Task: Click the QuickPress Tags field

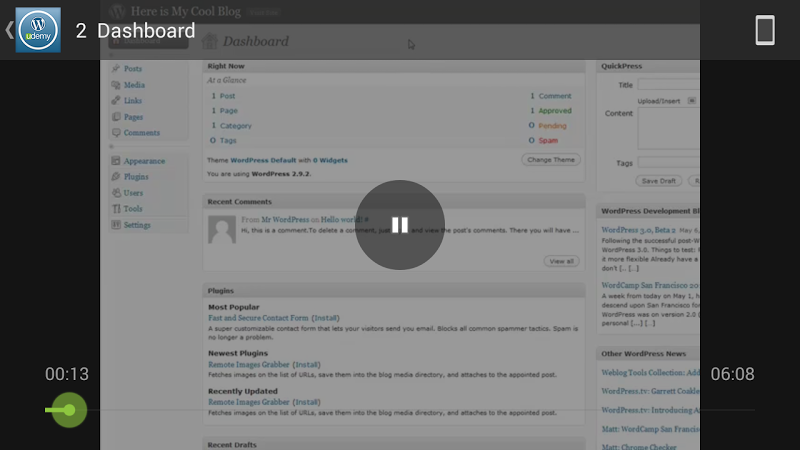Action: click(668, 163)
